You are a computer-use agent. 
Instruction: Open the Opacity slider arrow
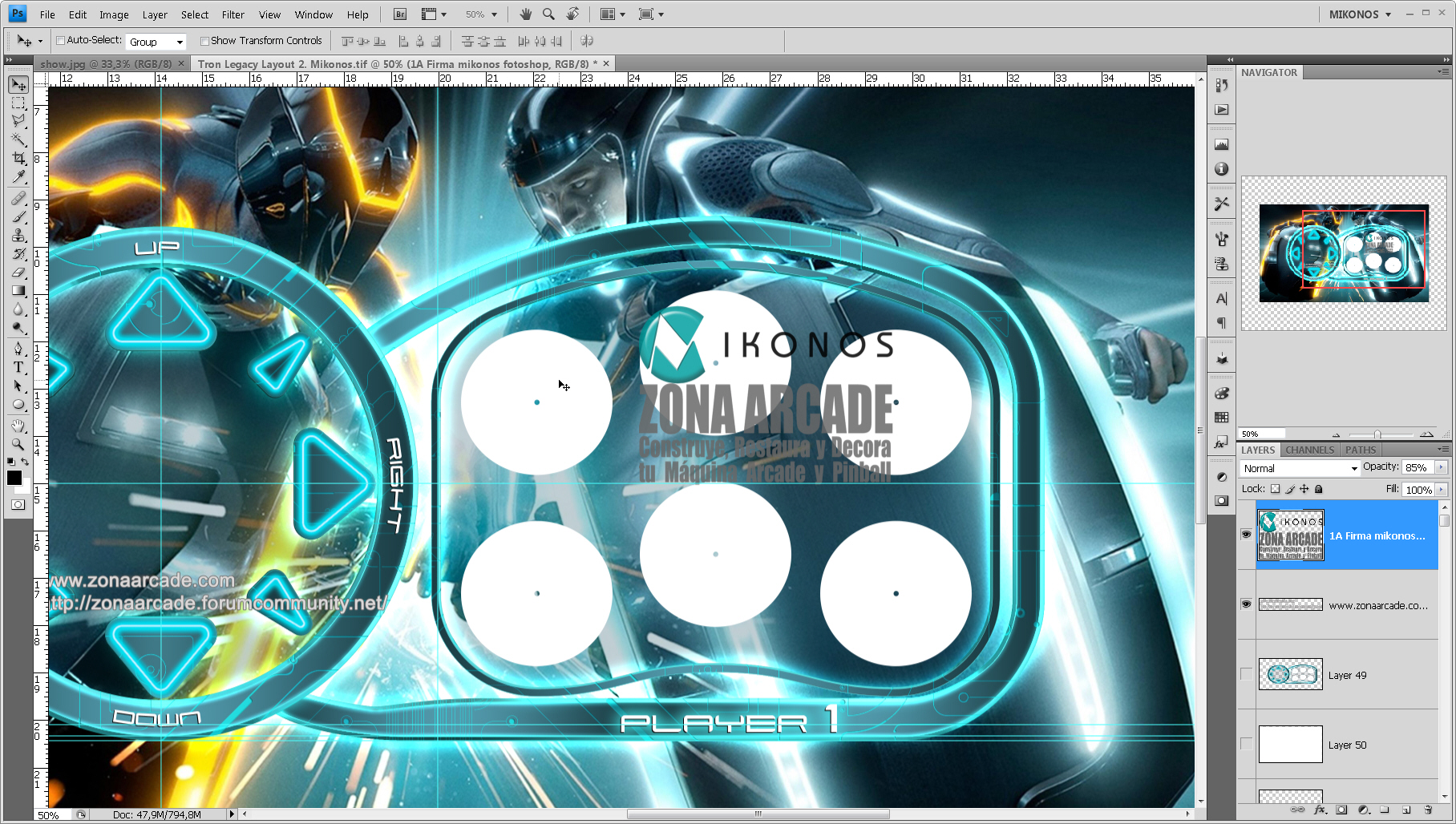pos(1441,467)
